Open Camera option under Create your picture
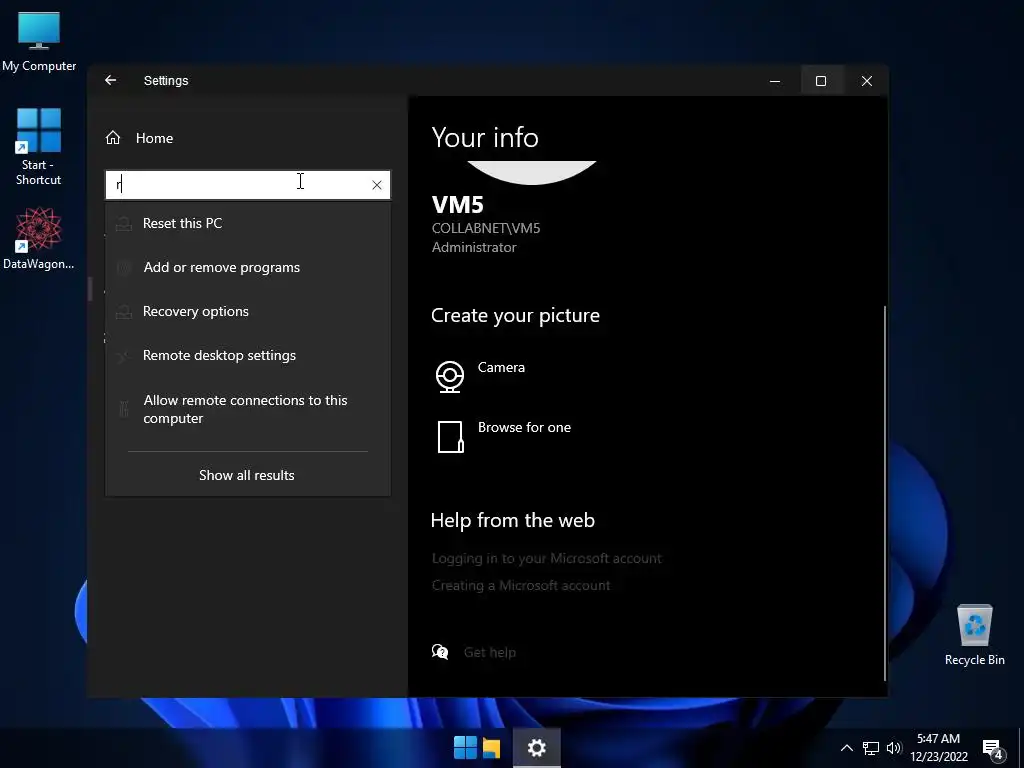 pyautogui.click(x=501, y=367)
